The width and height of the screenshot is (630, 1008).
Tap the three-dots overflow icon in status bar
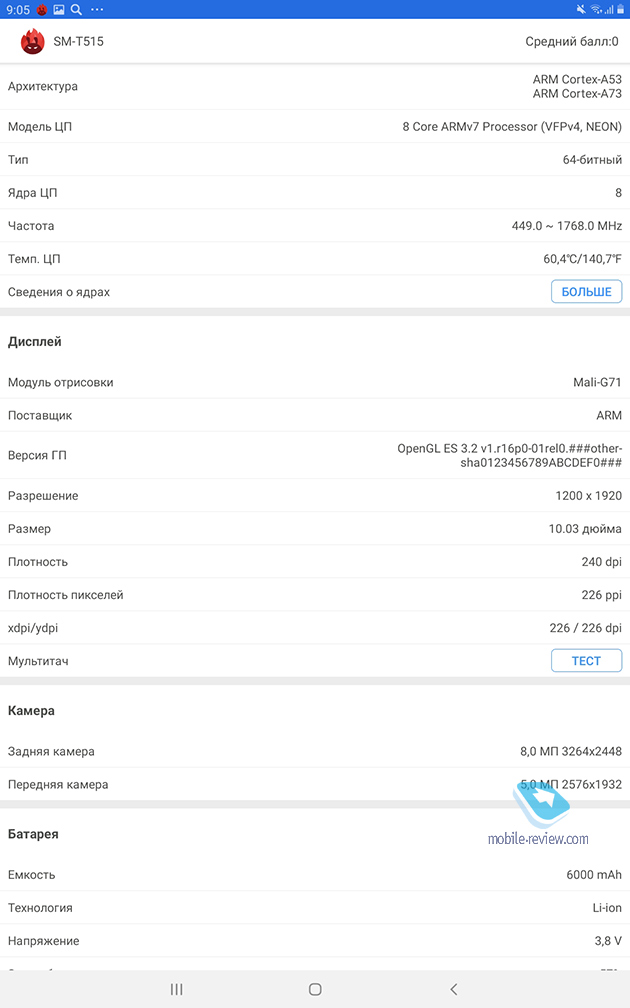pyautogui.click(x=97, y=9)
